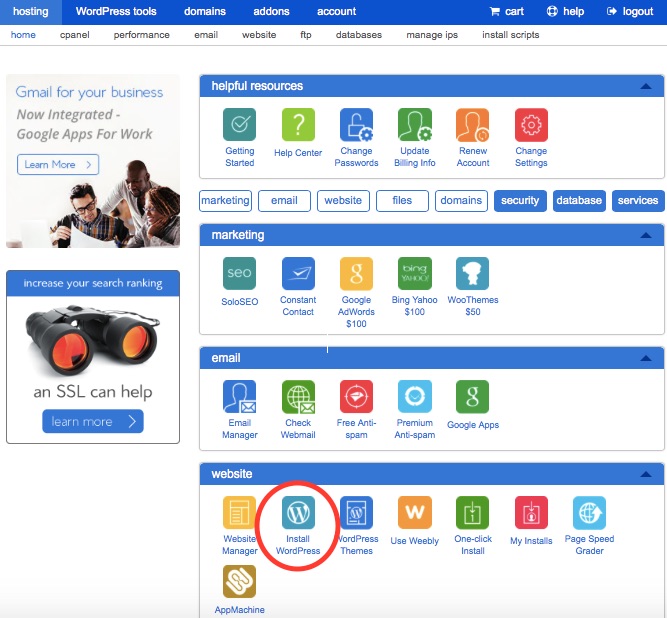
Task: Toggle the services filter button
Action: coord(638,201)
